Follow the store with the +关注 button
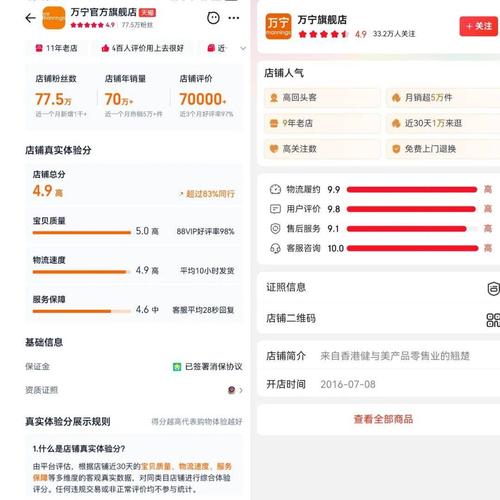500x500 pixels. coord(479,26)
